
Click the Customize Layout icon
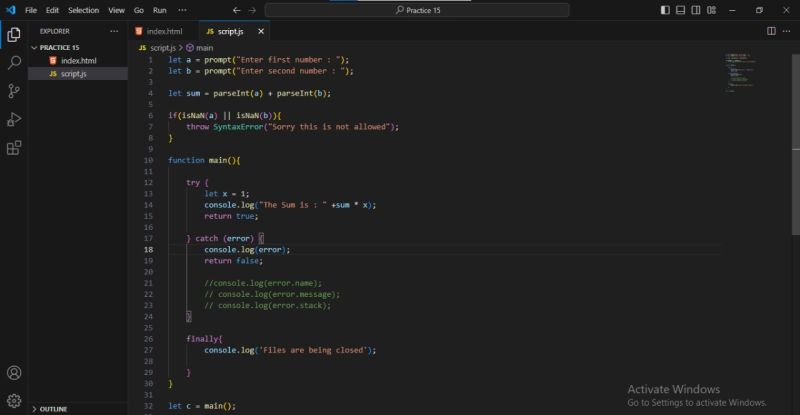pyautogui.click(x=711, y=10)
